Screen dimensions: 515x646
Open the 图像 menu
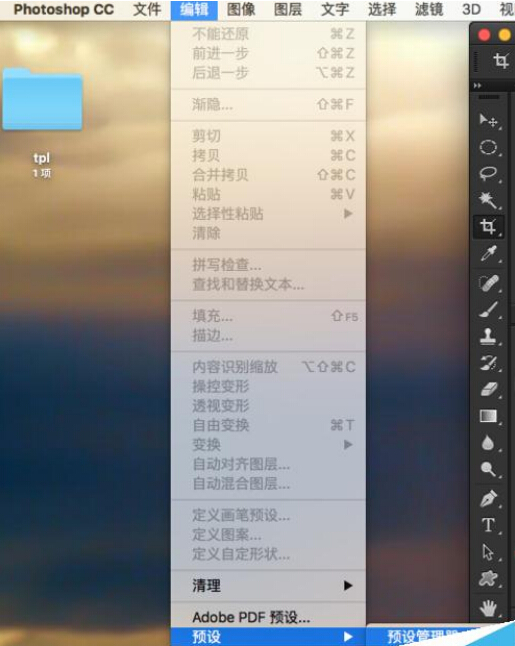pyautogui.click(x=241, y=9)
